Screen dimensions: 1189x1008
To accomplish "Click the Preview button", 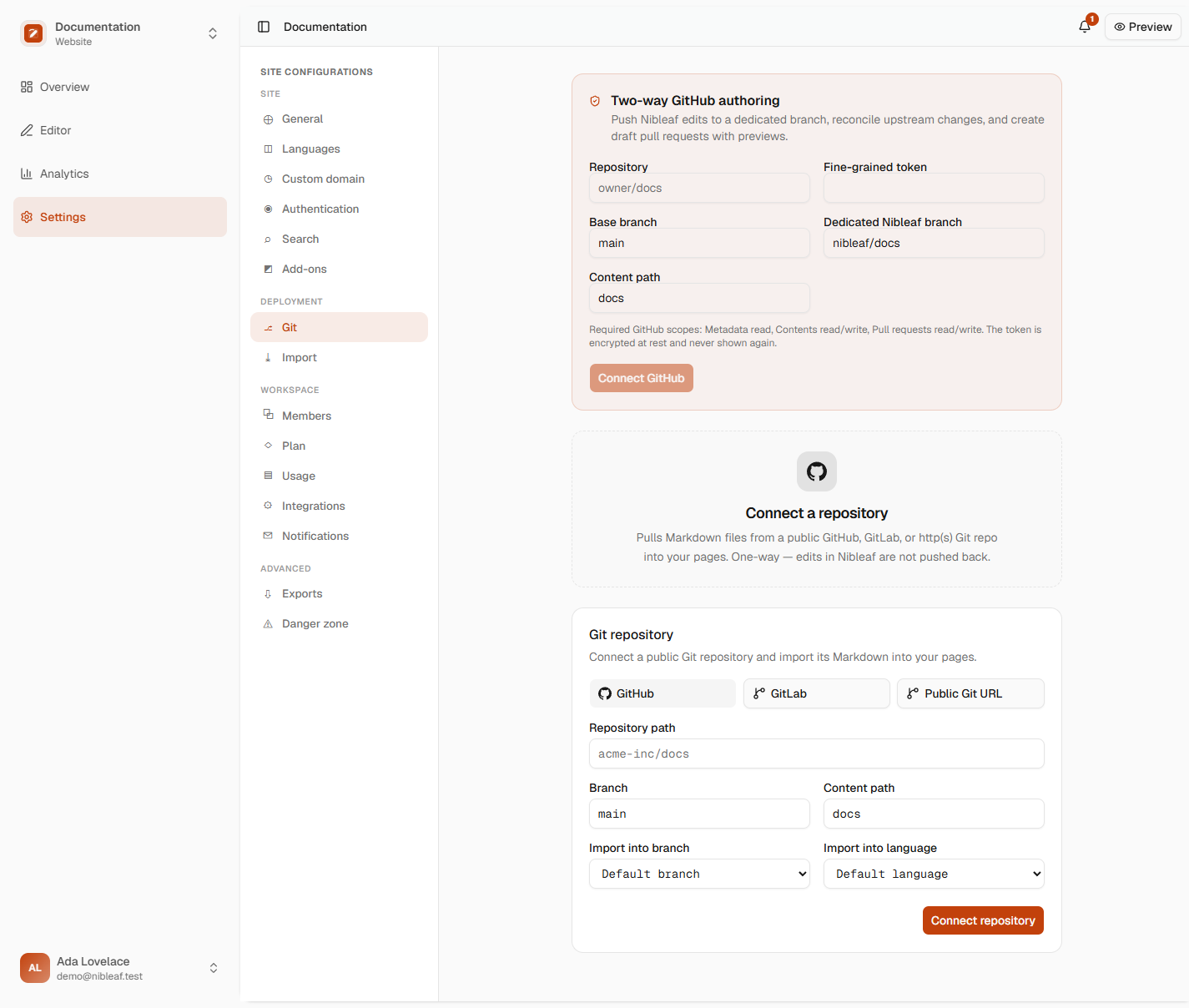I will pos(1143,27).
